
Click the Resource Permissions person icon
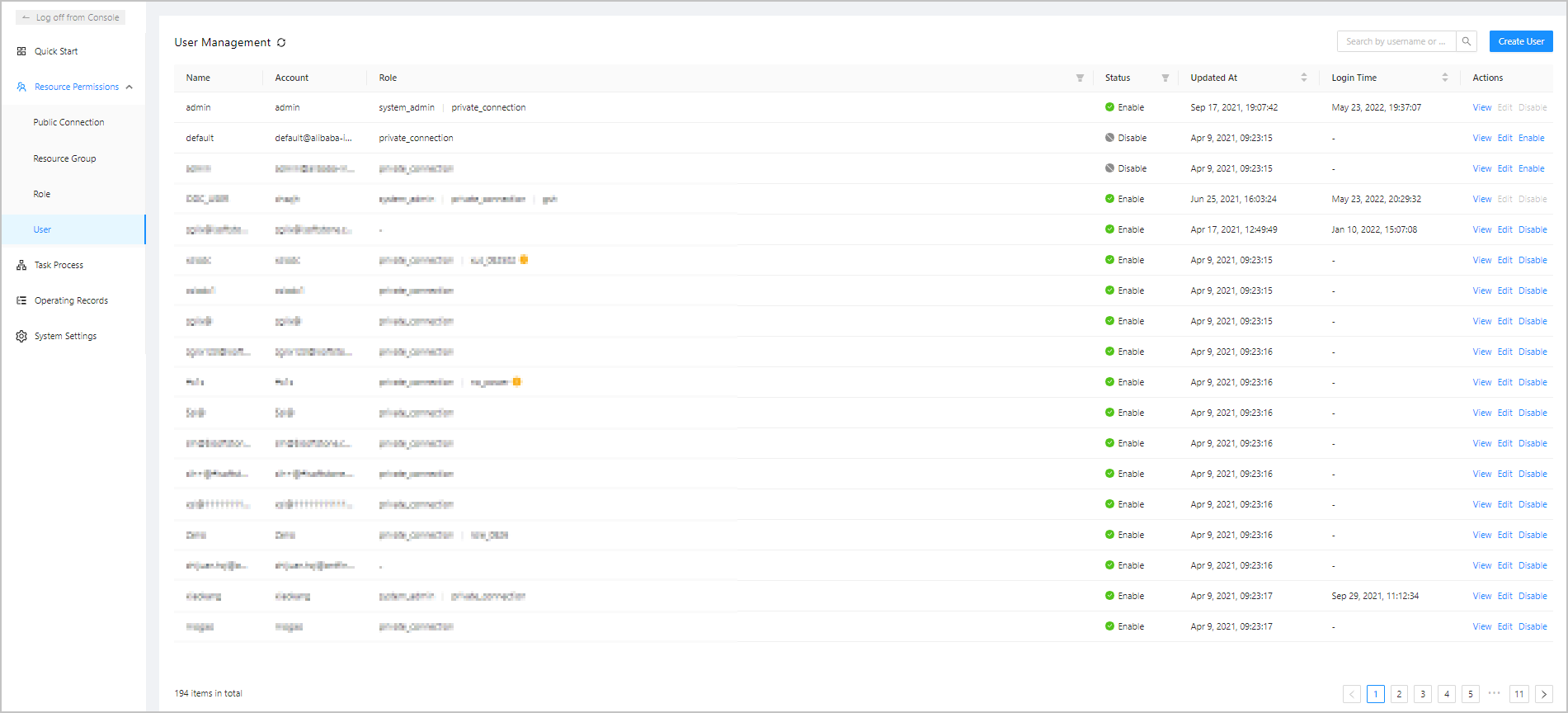(21, 87)
